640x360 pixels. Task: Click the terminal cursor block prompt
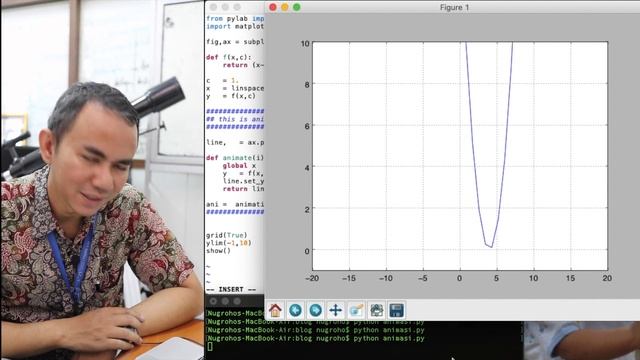click(x=210, y=347)
